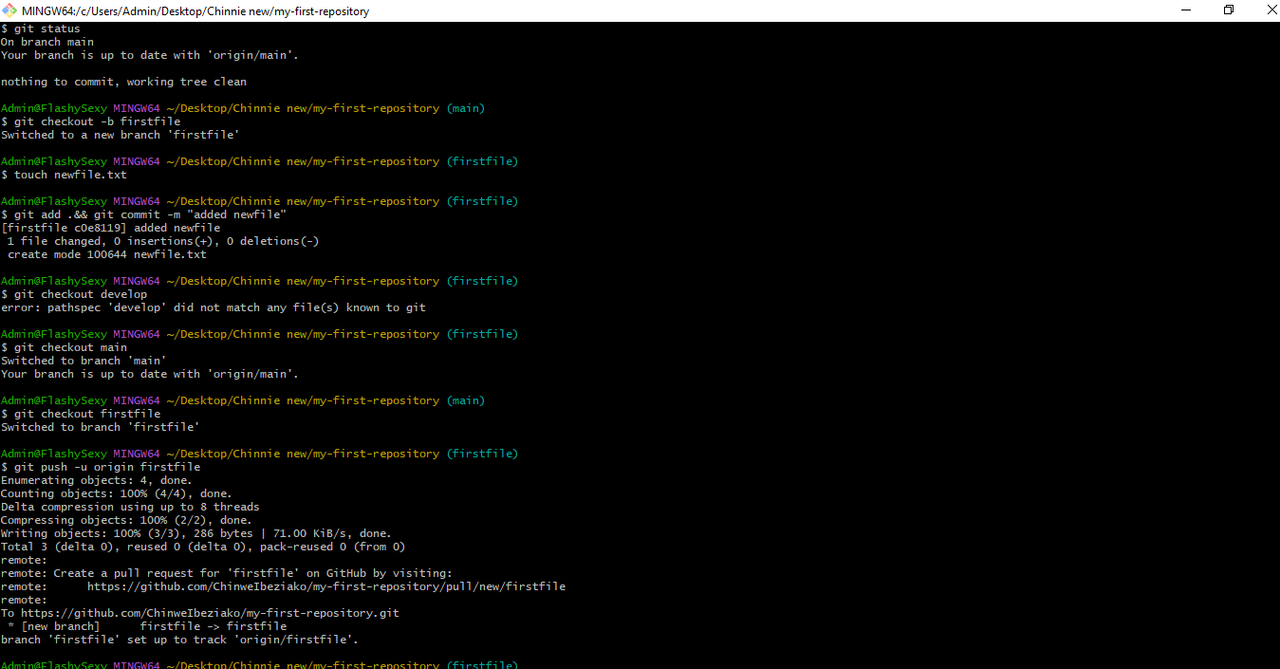The image size is (1280, 669).
Task: Click the MINGW64 window title text
Action: [195, 11]
